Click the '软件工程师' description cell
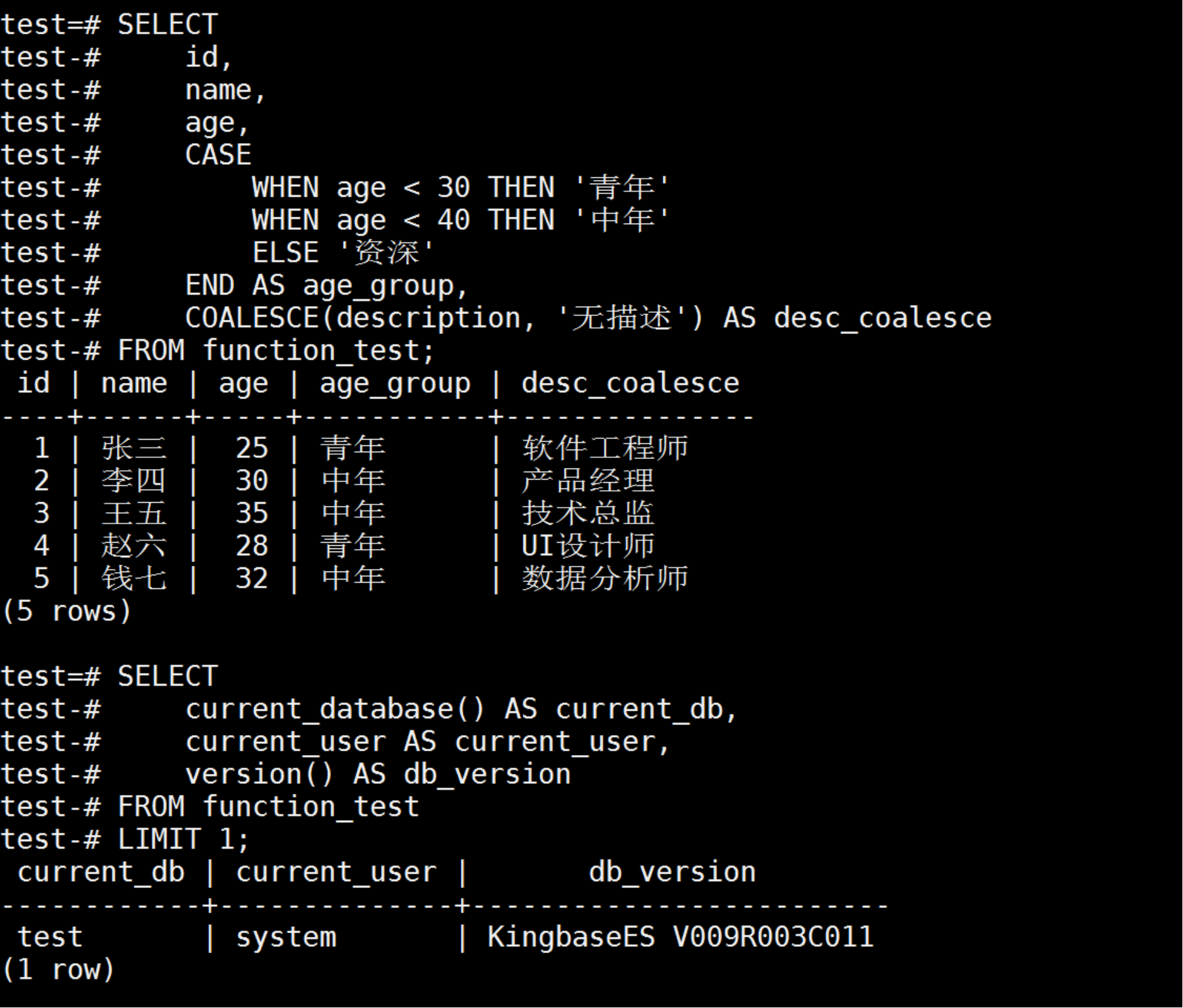Viewport: 1183px width, 1008px height. click(x=605, y=448)
